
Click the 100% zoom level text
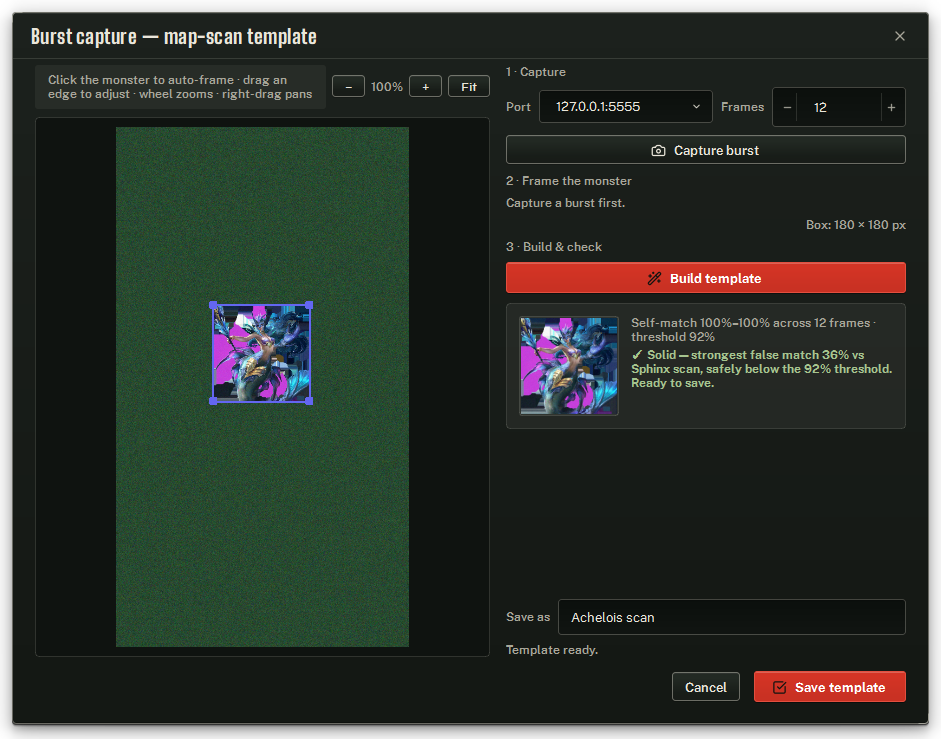click(386, 86)
